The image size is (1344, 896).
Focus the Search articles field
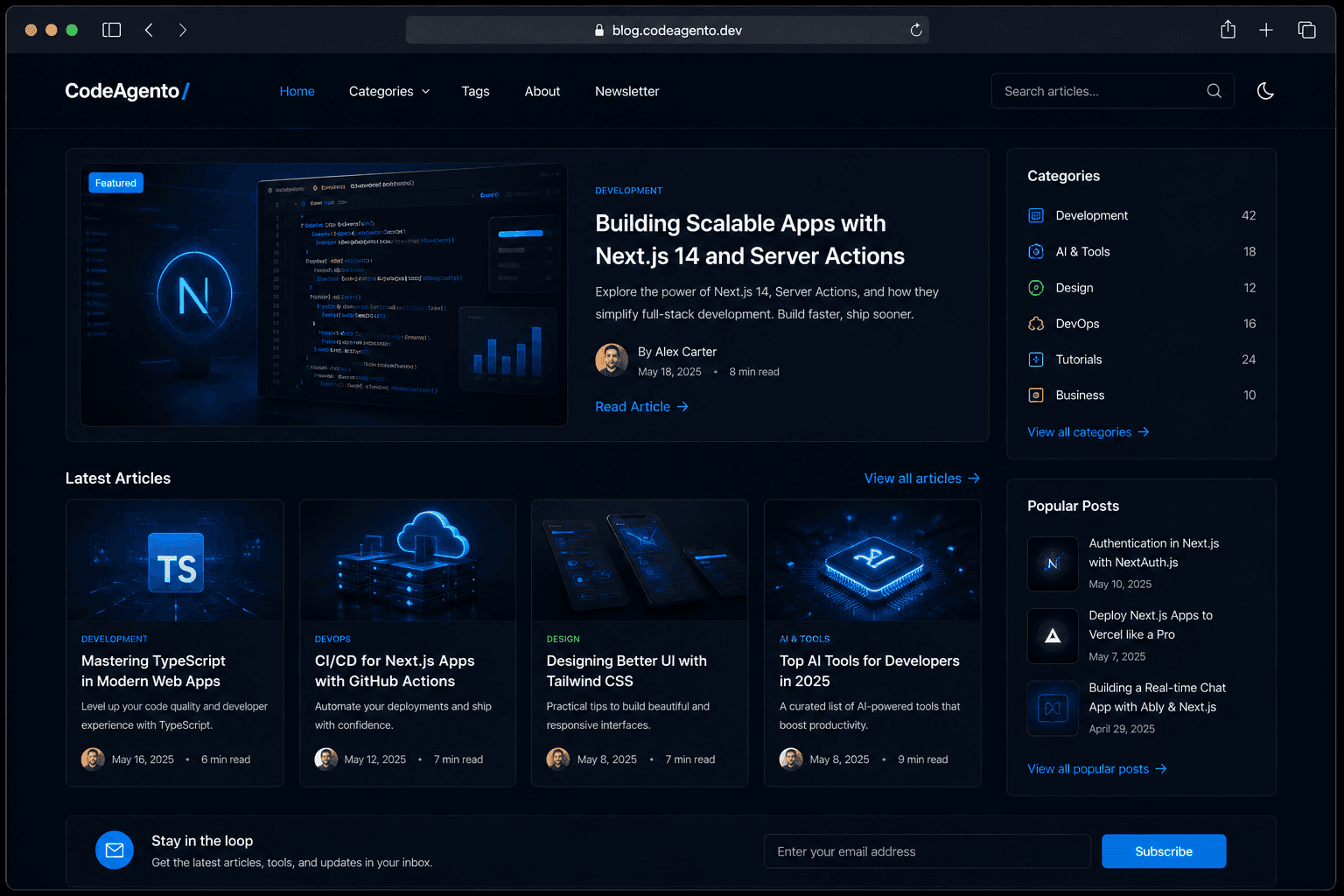pos(1112,91)
